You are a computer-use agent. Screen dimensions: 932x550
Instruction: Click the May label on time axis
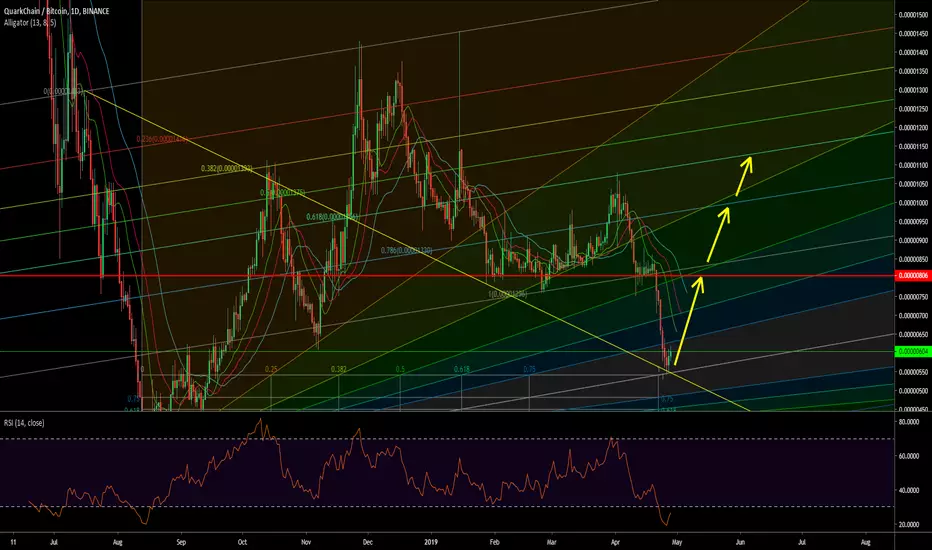[x=676, y=542]
